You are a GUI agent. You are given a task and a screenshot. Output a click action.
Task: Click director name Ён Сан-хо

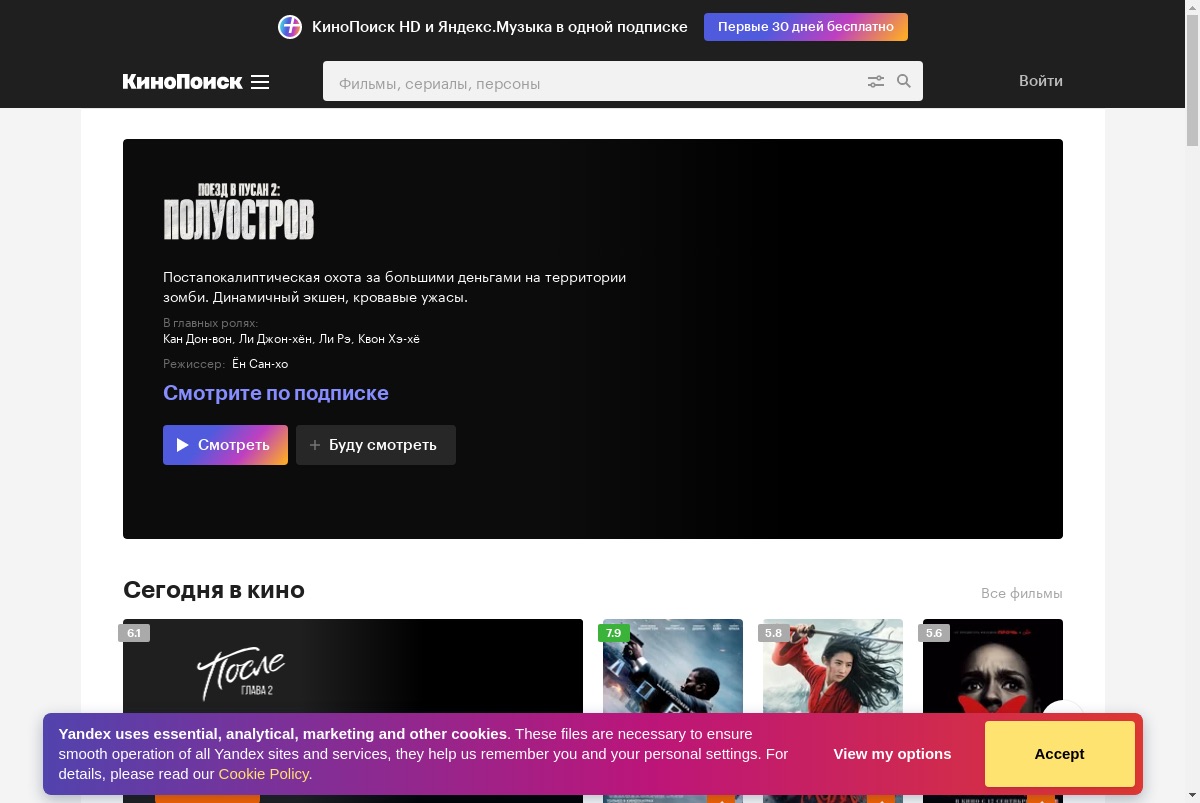(260, 364)
